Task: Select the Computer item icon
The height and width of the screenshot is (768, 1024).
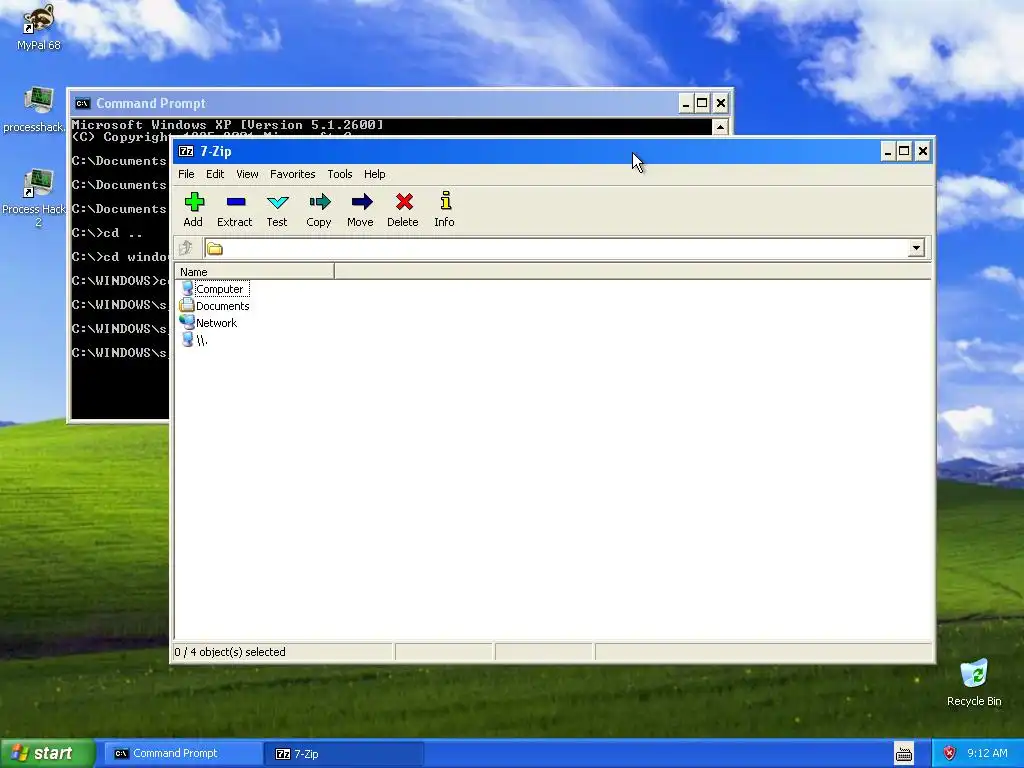Action: (187, 288)
